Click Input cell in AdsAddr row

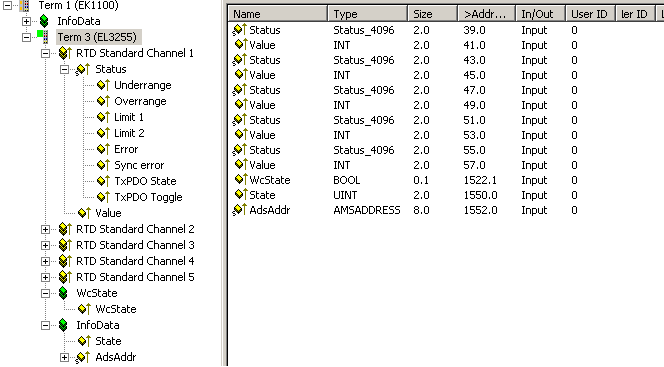534,210
